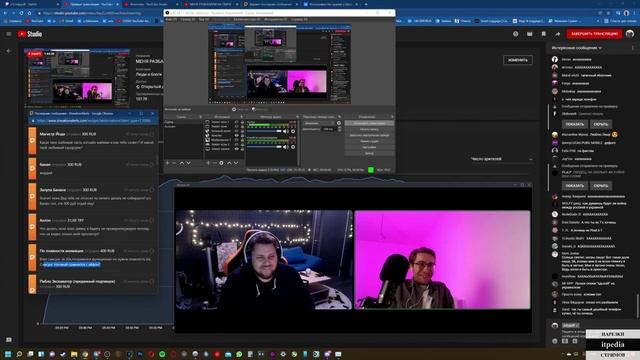Move scene down in OBS Scenes panel
640x360 pixels.
tap(188, 163)
